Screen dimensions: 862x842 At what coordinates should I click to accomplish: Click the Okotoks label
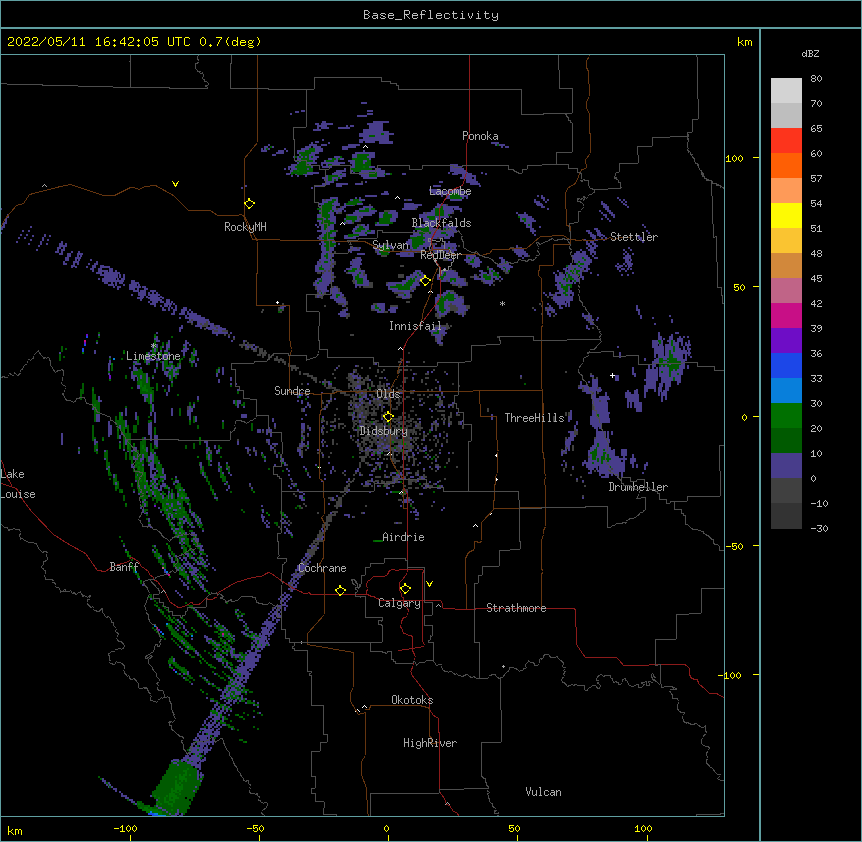[412, 700]
